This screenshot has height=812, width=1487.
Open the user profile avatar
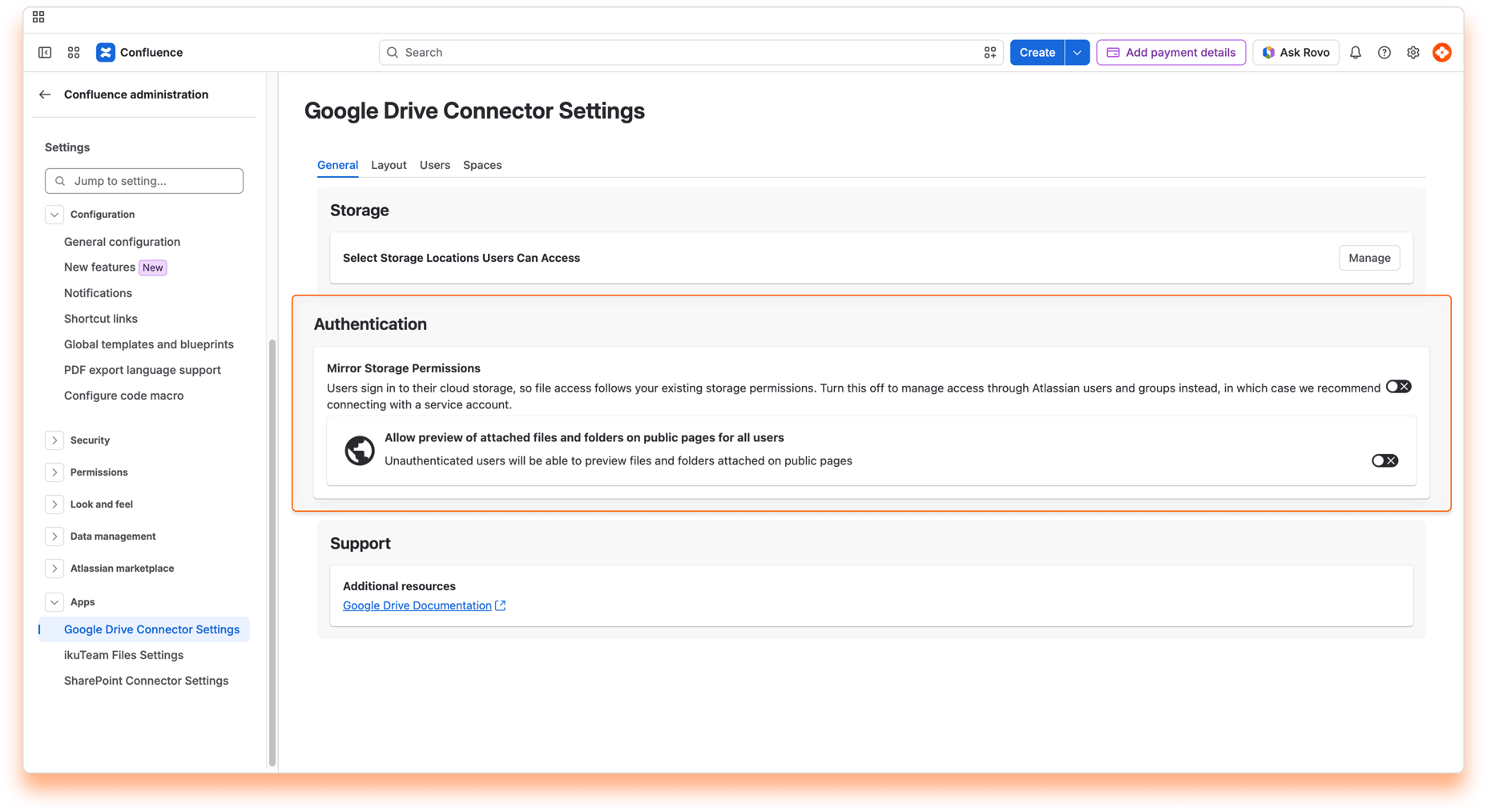coord(1441,52)
